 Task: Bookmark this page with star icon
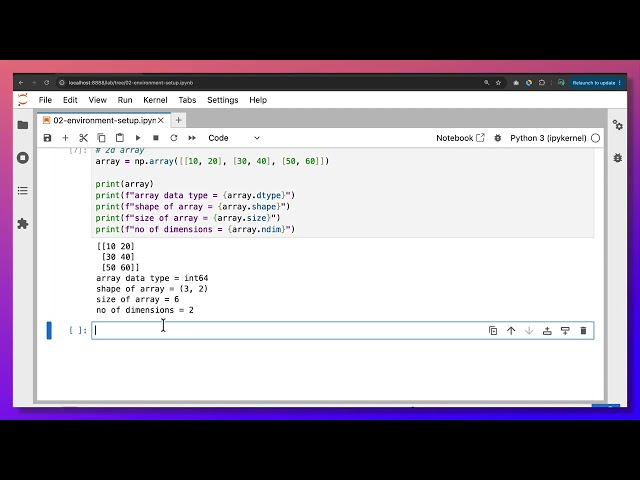[x=498, y=83]
